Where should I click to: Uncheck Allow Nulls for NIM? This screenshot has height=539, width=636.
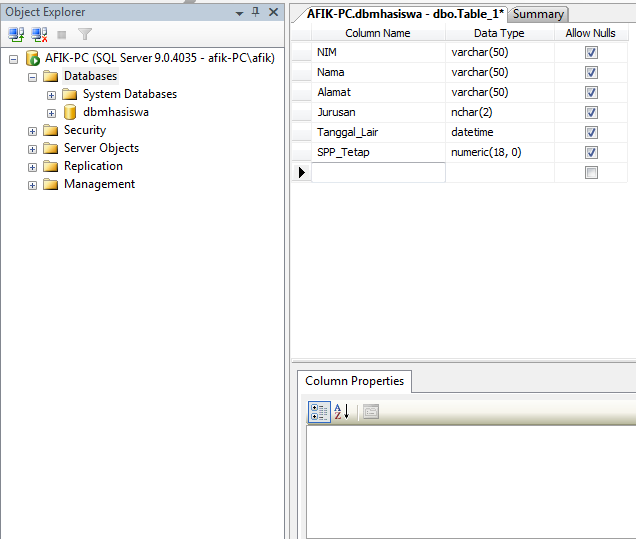591,52
